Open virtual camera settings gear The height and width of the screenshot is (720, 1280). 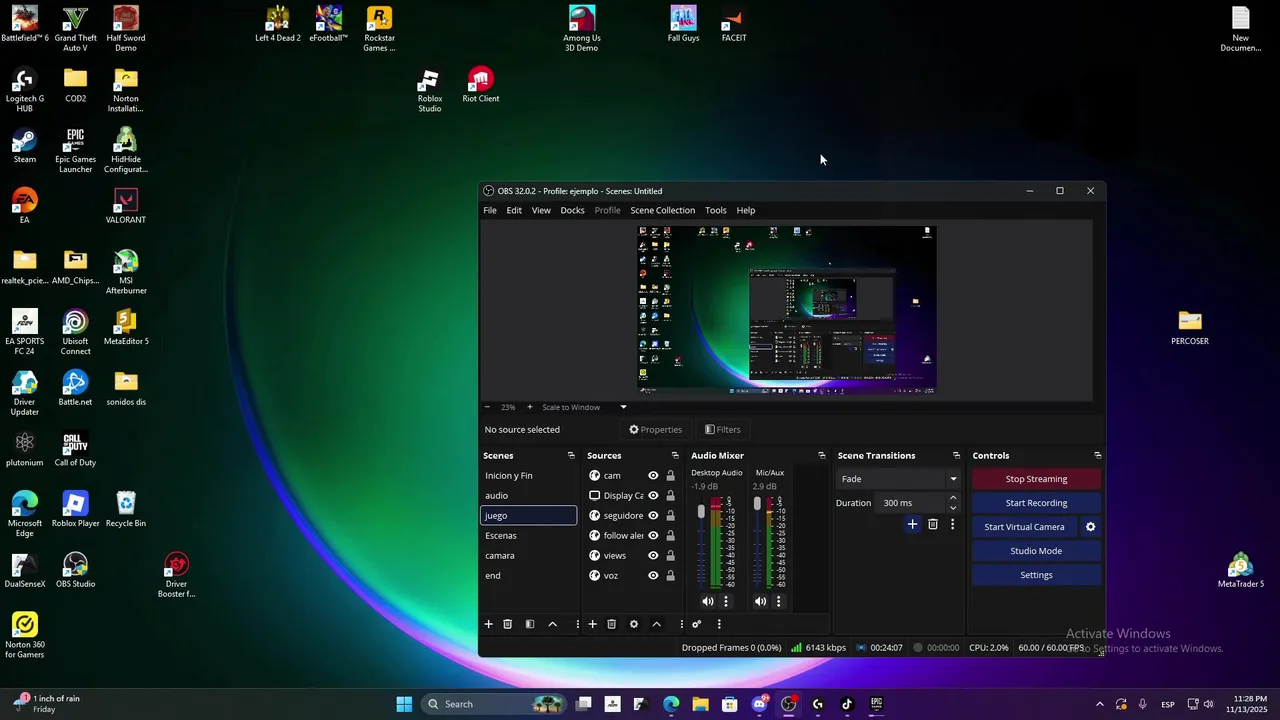(x=1090, y=527)
